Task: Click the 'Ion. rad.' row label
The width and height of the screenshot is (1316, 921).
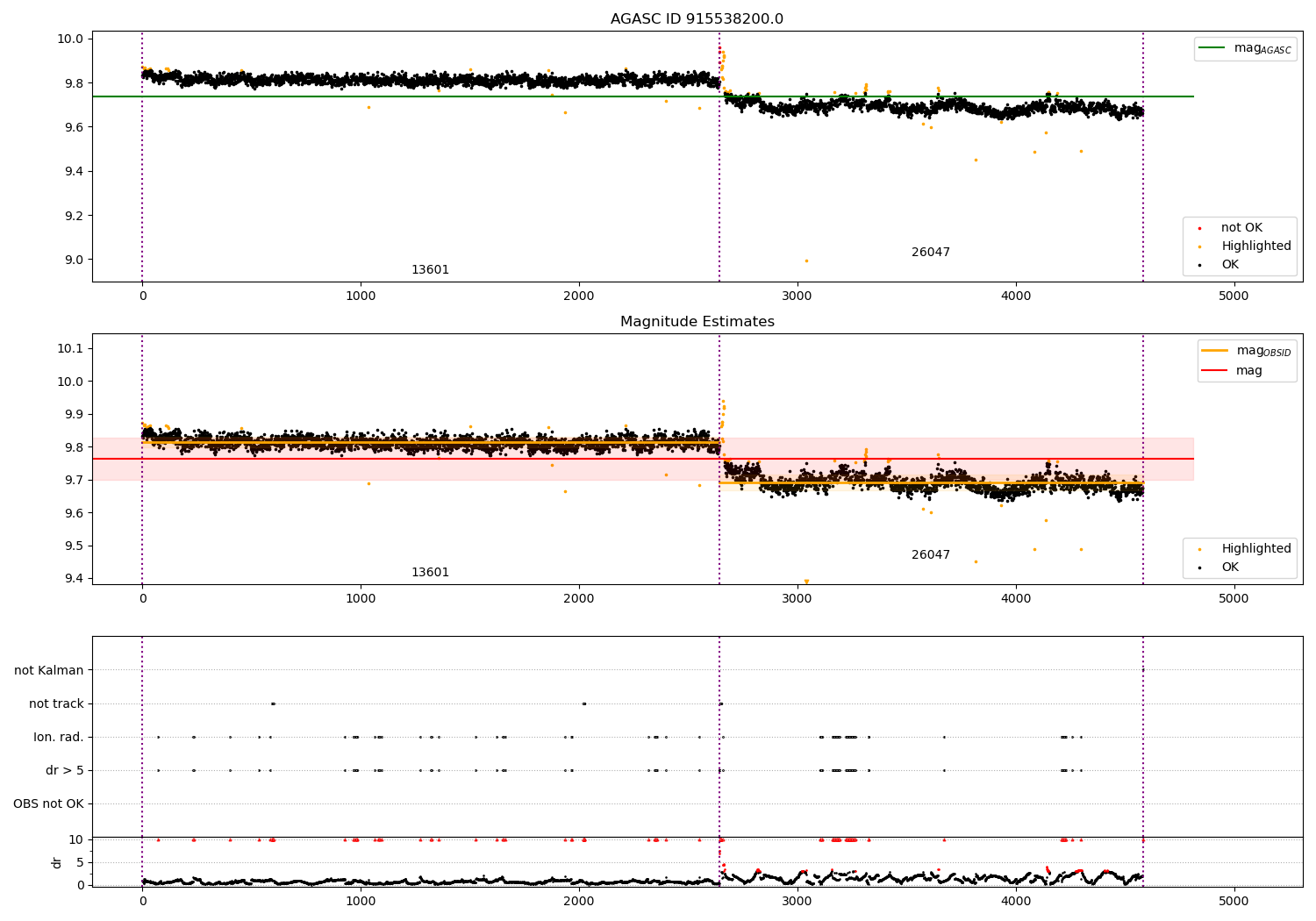Action: tap(59, 738)
